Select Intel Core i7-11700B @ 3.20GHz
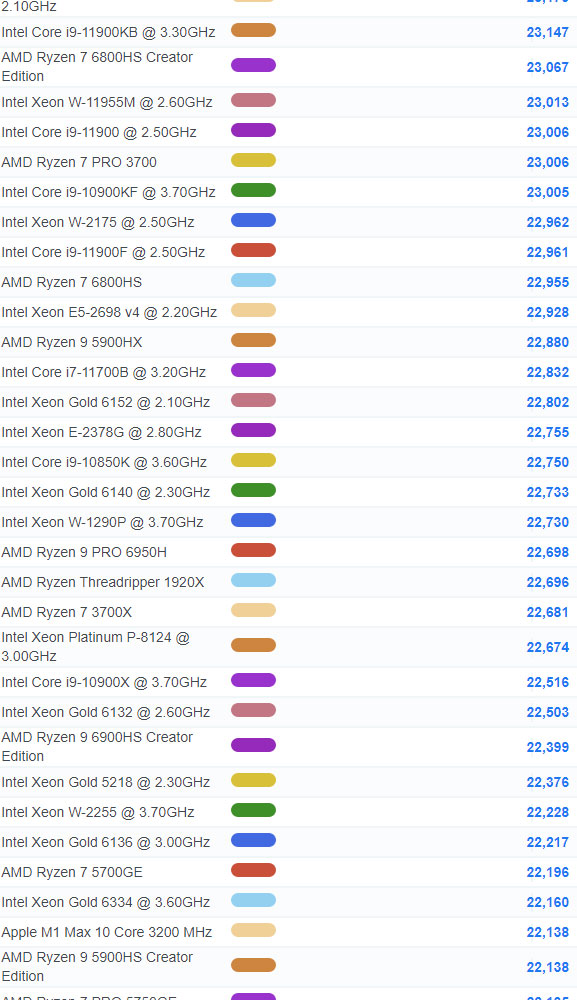Screen dimensions: 577x1000 (x=103, y=372)
